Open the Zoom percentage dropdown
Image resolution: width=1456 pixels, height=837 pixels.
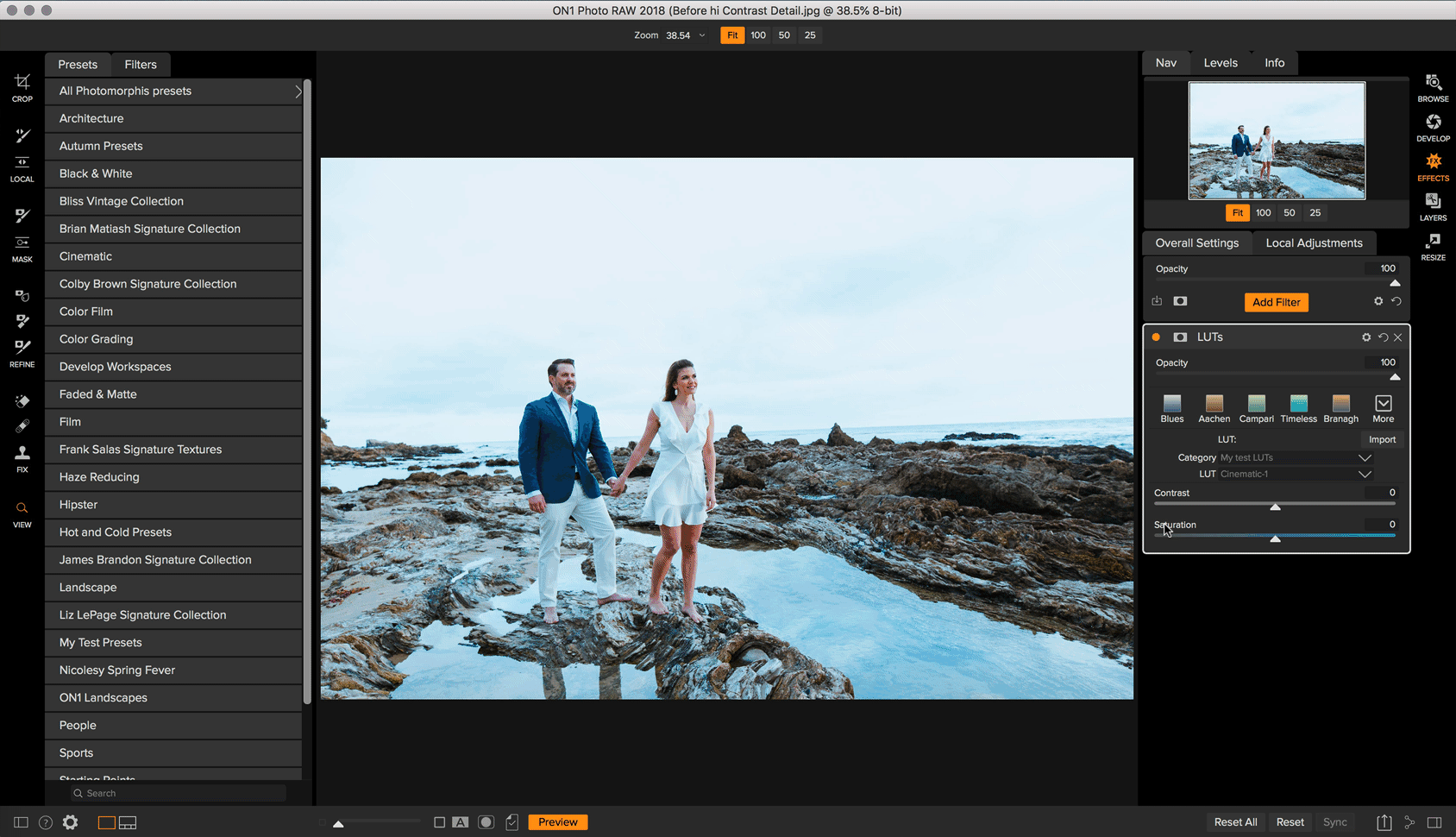click(702, 35)
